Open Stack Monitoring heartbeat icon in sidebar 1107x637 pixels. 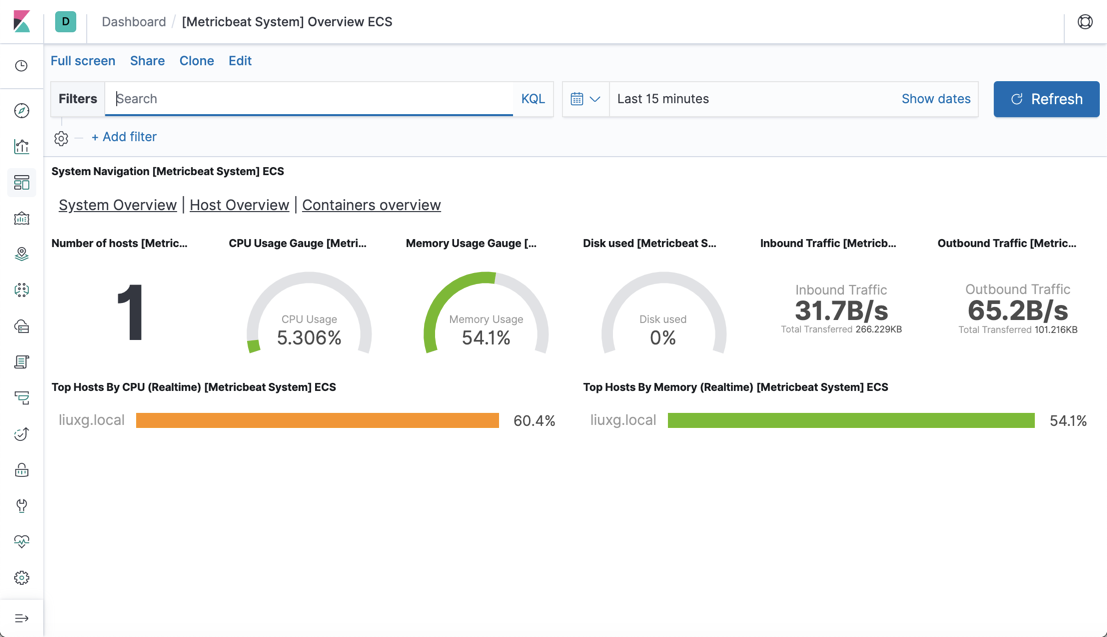pyautogui.click(x=22, y=542)
